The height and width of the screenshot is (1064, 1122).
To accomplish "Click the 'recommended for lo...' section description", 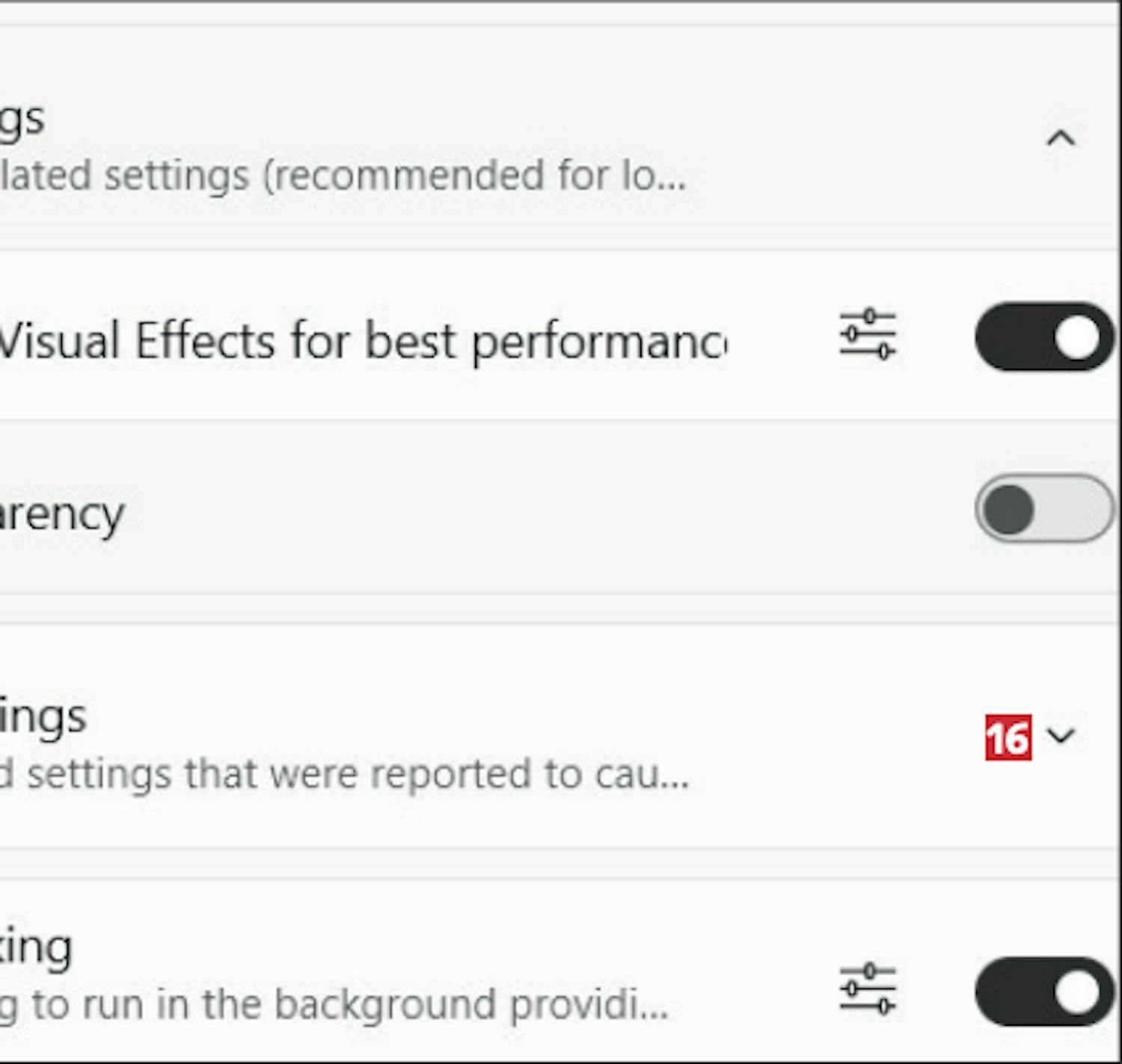I will 343,176.
